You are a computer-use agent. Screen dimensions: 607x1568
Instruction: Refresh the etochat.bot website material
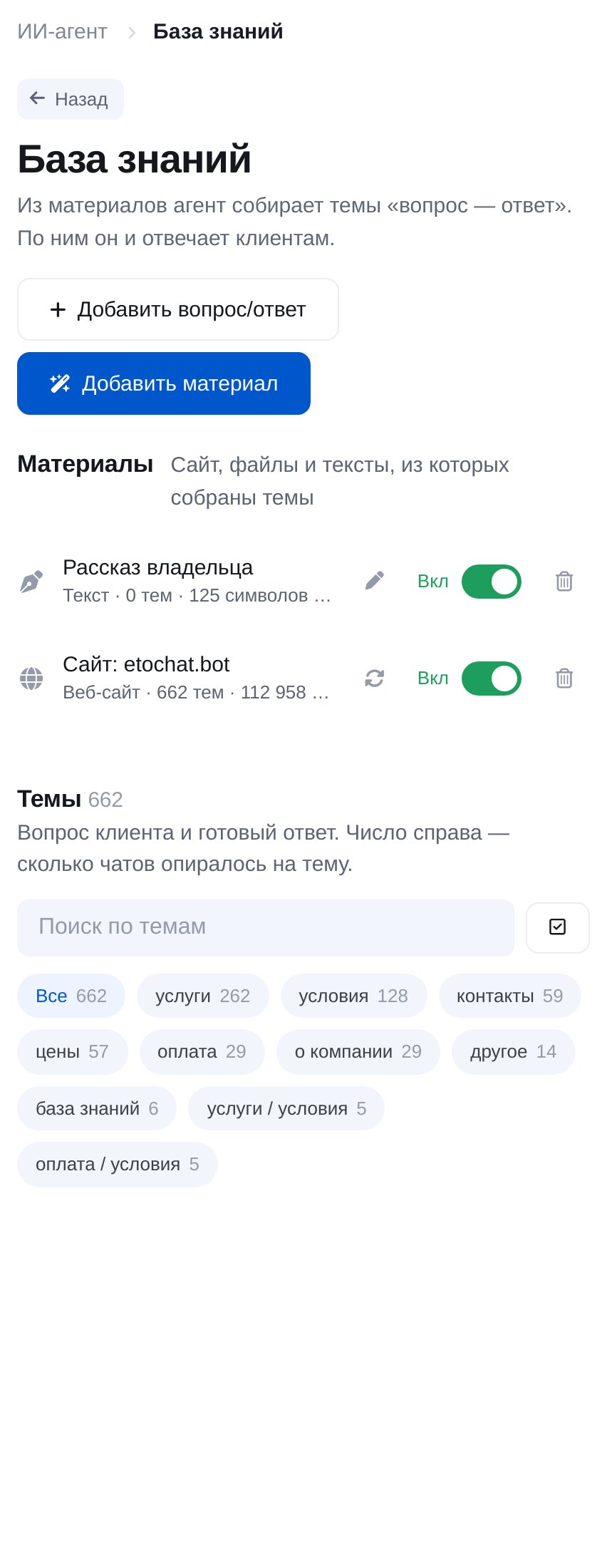375,678
